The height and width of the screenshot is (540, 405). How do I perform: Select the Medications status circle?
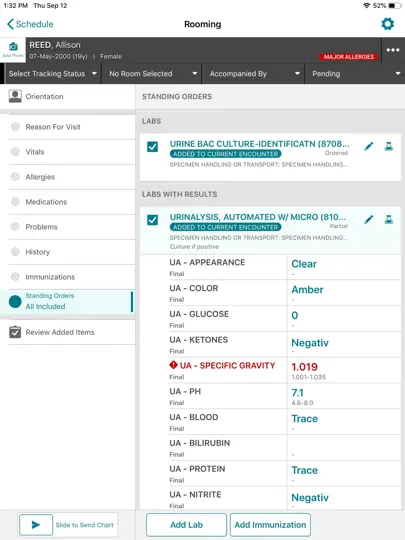coord(15,202)
